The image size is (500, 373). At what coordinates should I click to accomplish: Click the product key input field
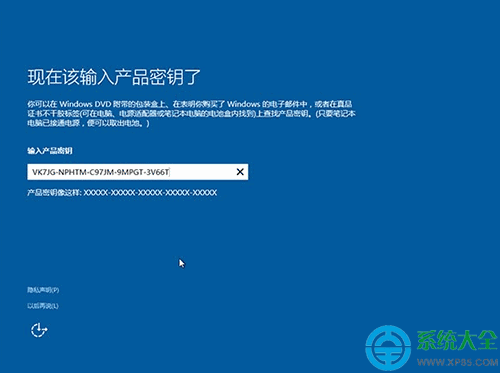tap(137, 172)
